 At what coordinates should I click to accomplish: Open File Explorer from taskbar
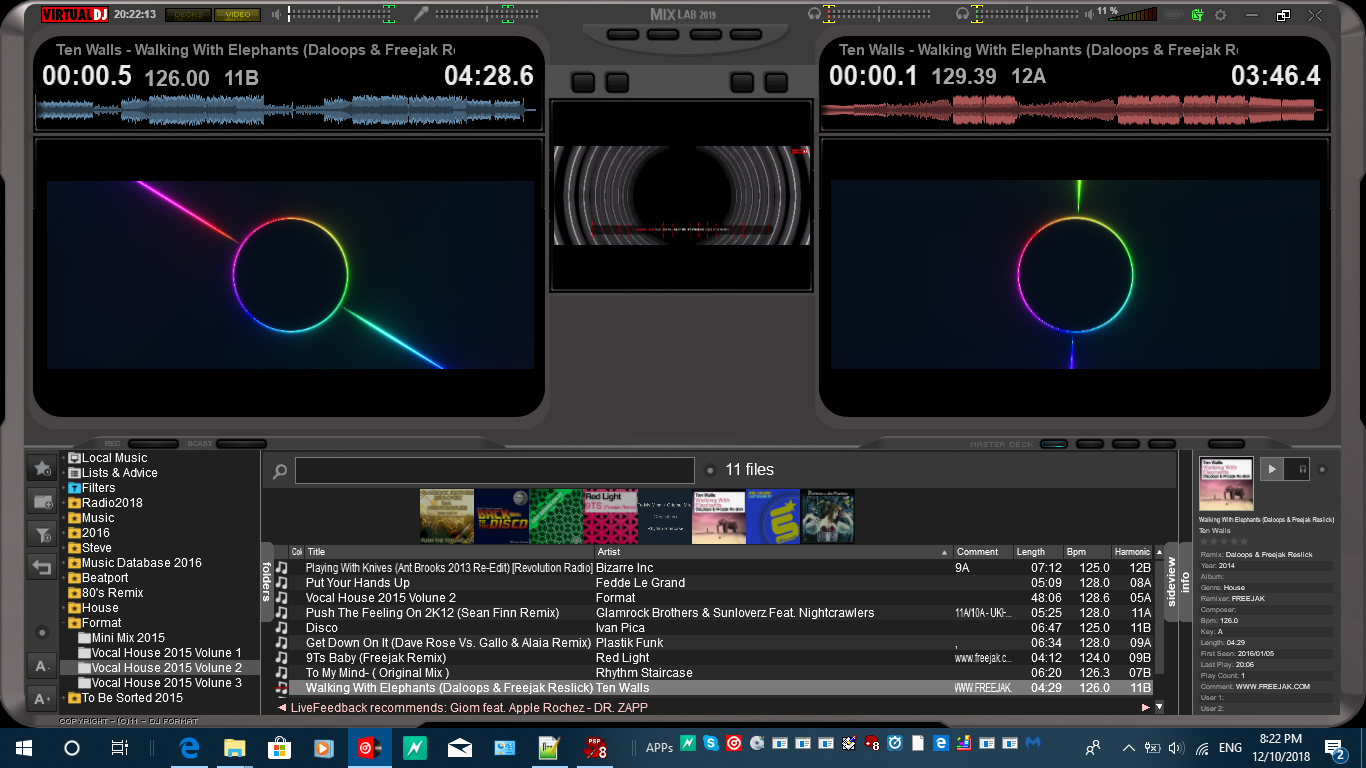pos(234,747)
